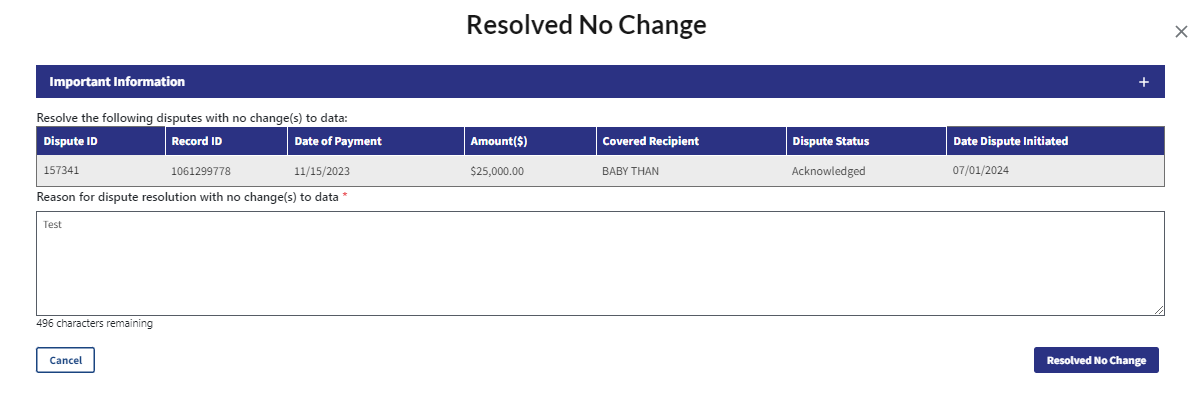Image resolution: width=1198 pixels, height=393 pixels.
Task: Click the BABY THAN recipient cell
Action: [691, 171]
